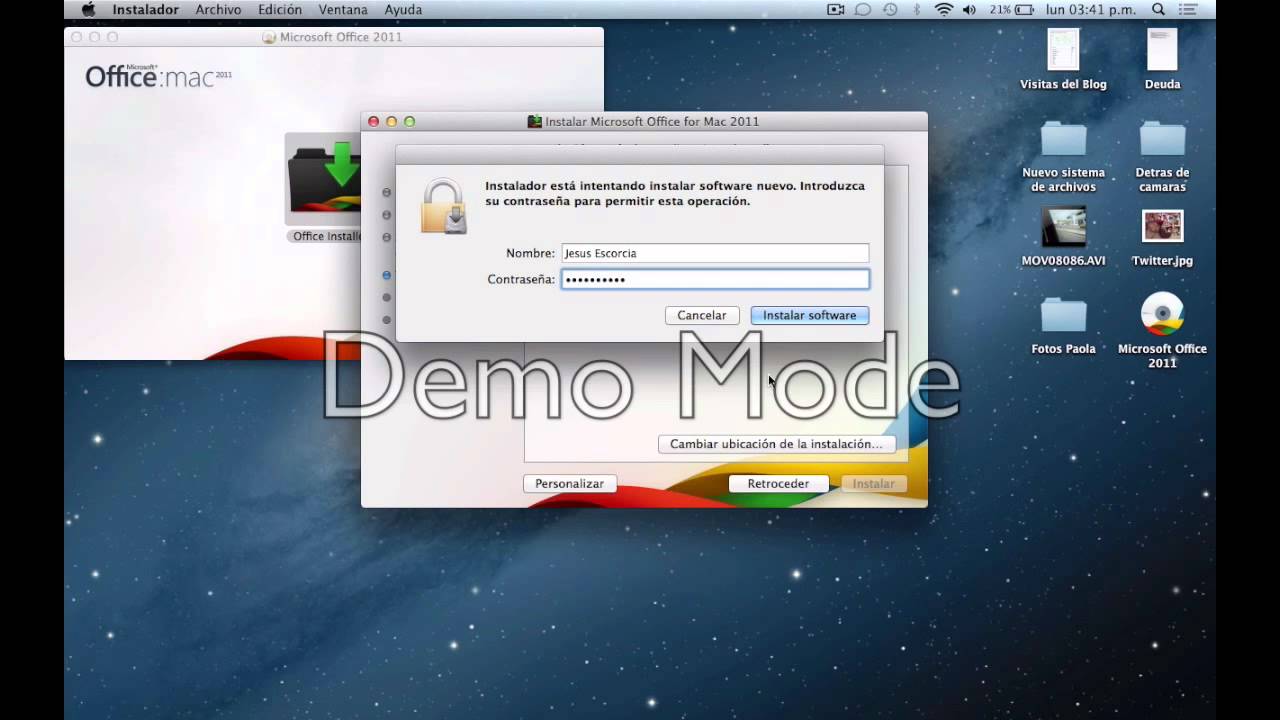This screenshot has height=720, width=1280.
Task: Open the Ayuda menu
Action: click(x=403, y=9)
